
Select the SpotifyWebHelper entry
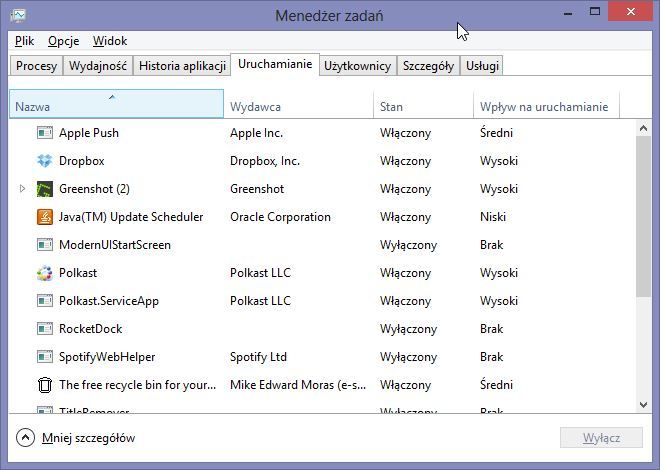(x=107, y=357)
